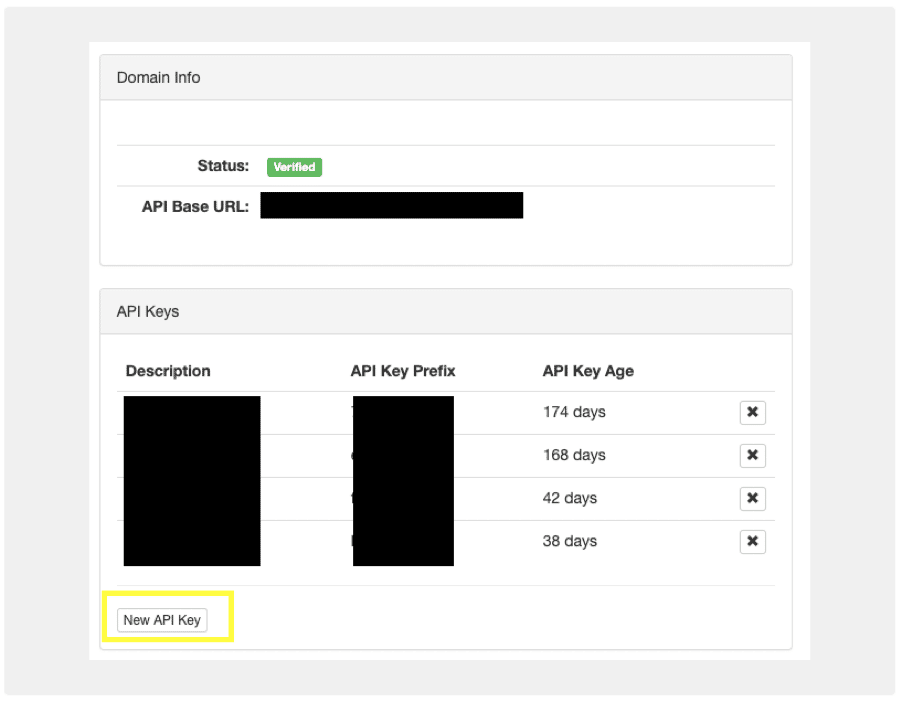The width and height of the screenshot is (902, 702).
Task: Click the Description column header
Action: (167, 371)
